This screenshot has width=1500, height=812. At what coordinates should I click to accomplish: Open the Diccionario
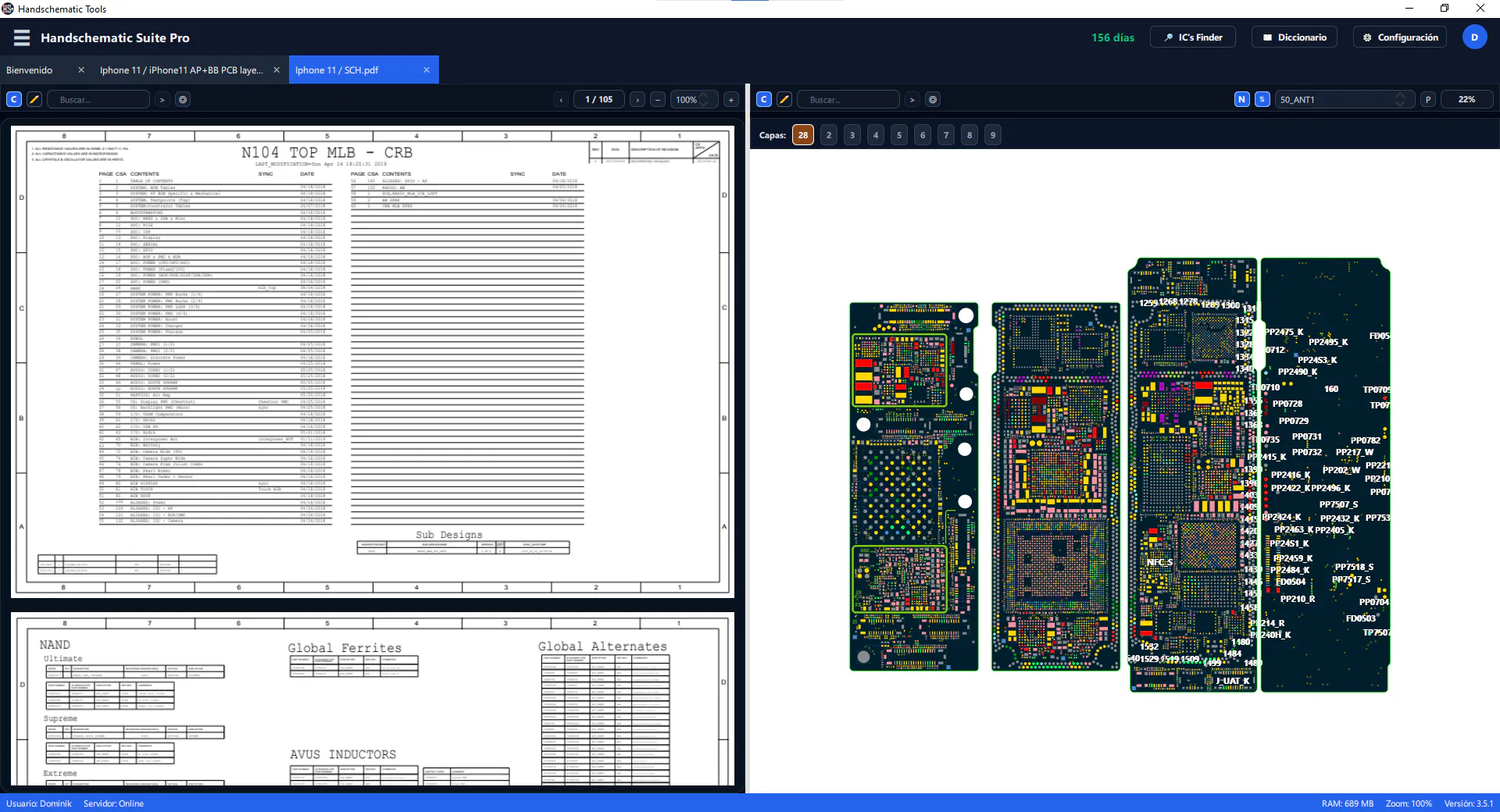1295,37
